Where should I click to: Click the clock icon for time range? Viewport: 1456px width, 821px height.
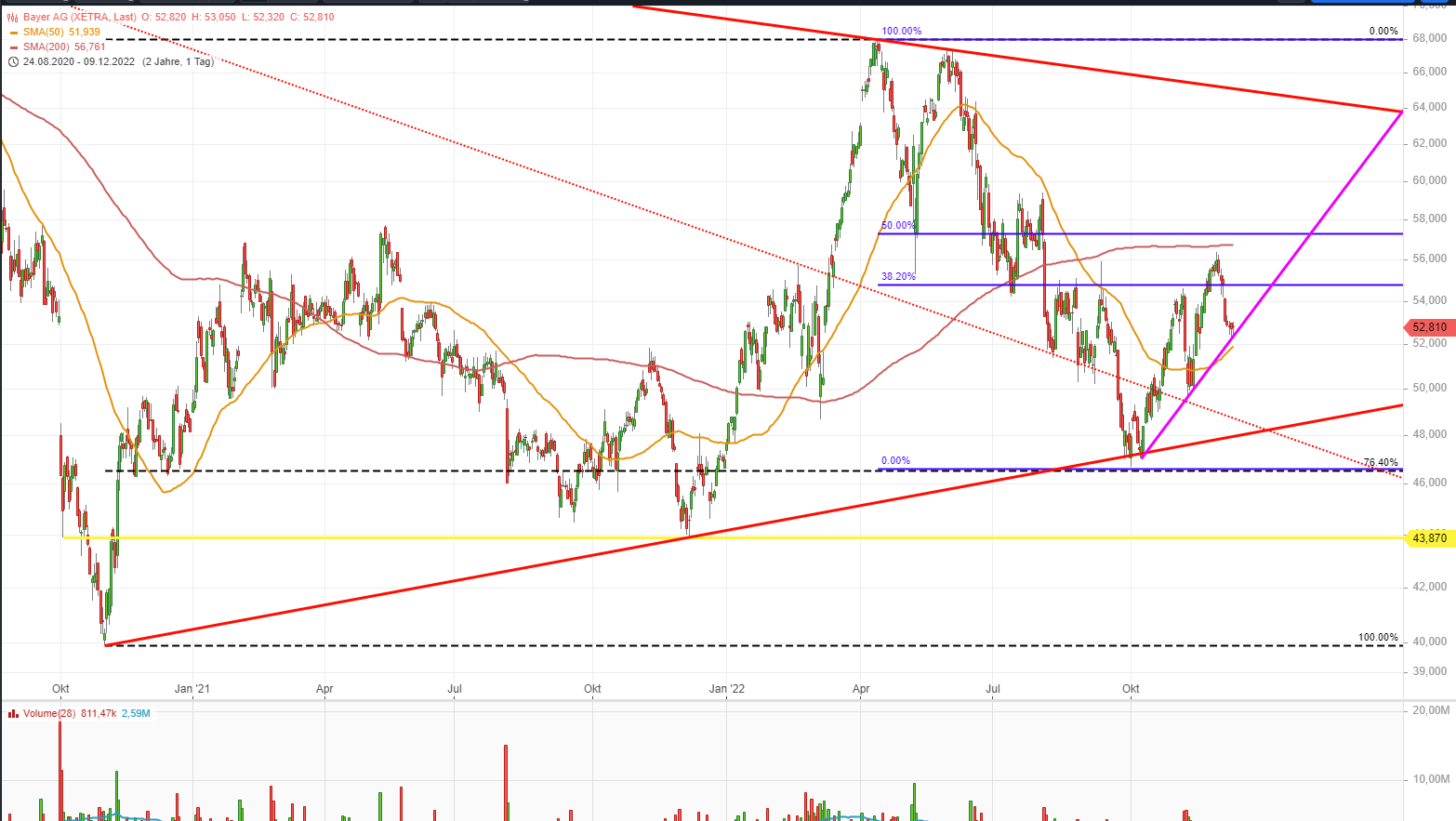13,62
